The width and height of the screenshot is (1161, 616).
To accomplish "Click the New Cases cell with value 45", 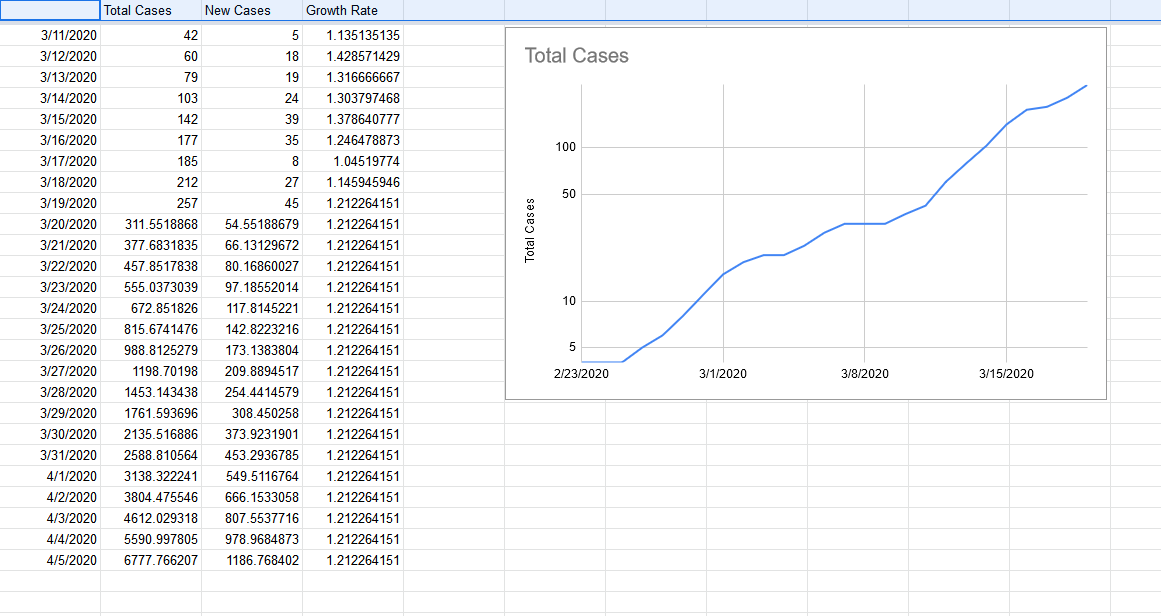I will coord(252,203).
